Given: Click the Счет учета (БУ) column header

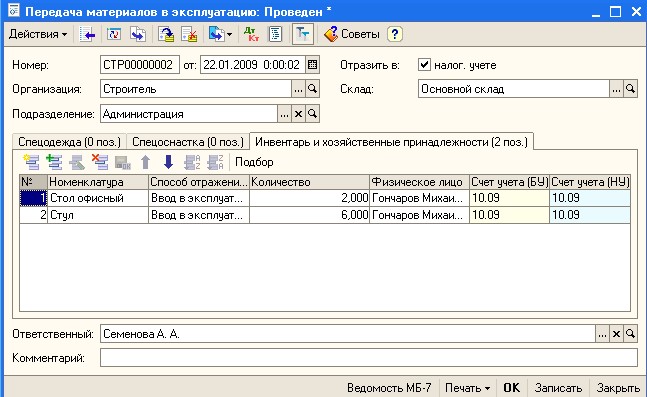Looking at the screenshot, I should [509, 182].
